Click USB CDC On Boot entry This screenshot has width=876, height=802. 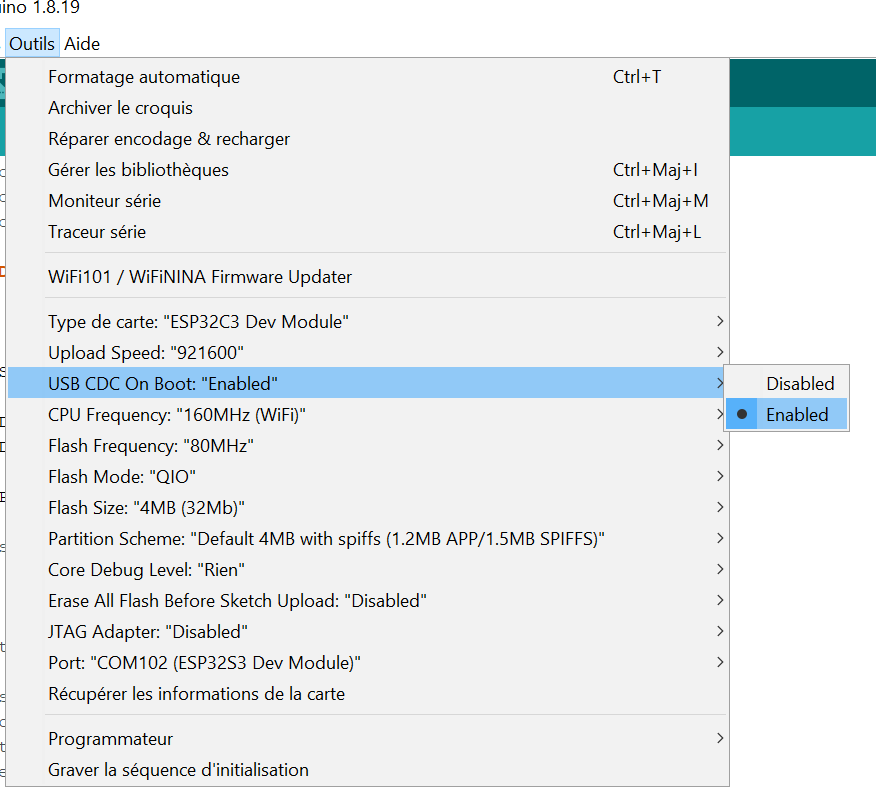point(368,384)
